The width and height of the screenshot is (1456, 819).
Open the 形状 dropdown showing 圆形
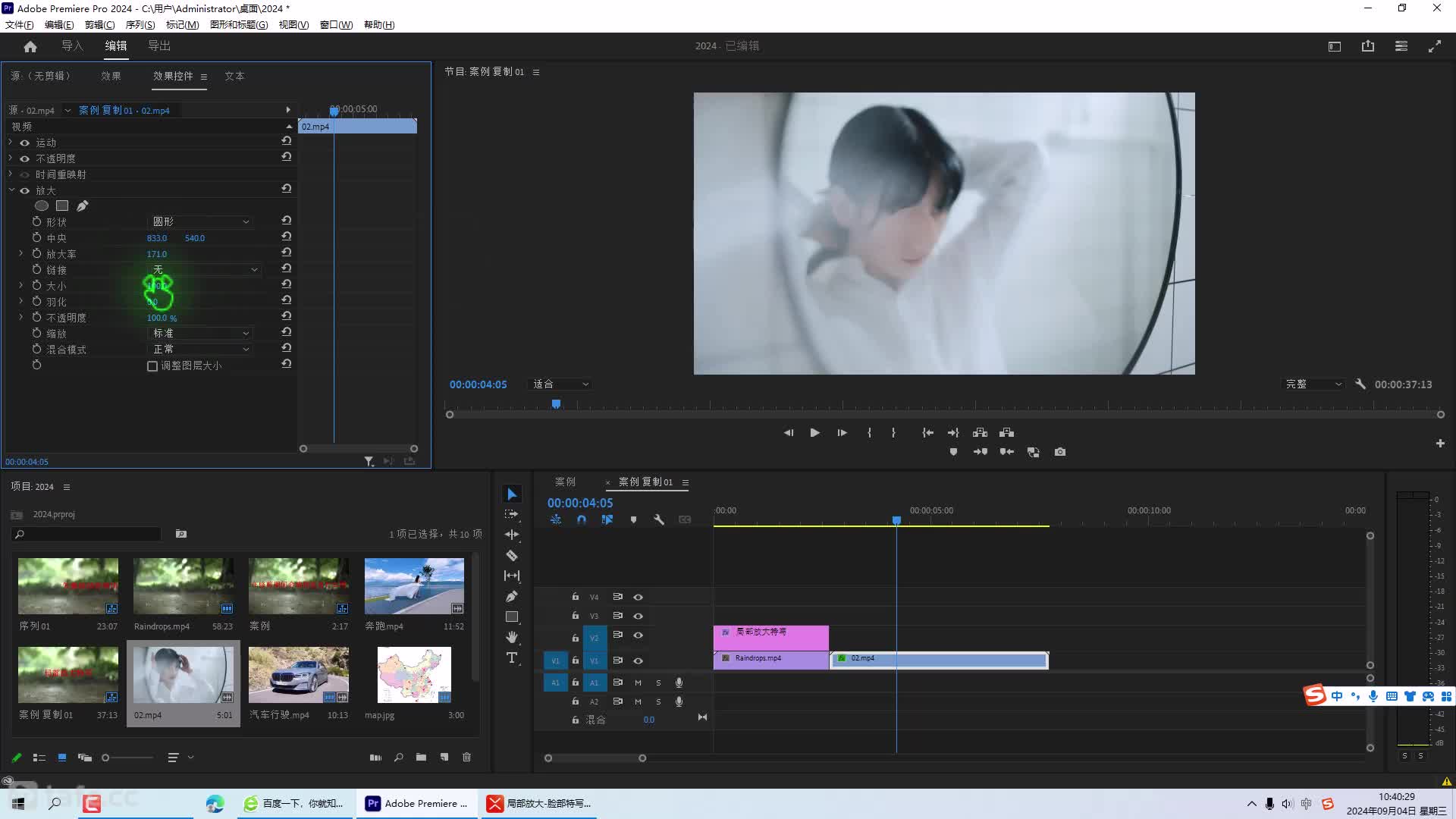tap(200, 221)
